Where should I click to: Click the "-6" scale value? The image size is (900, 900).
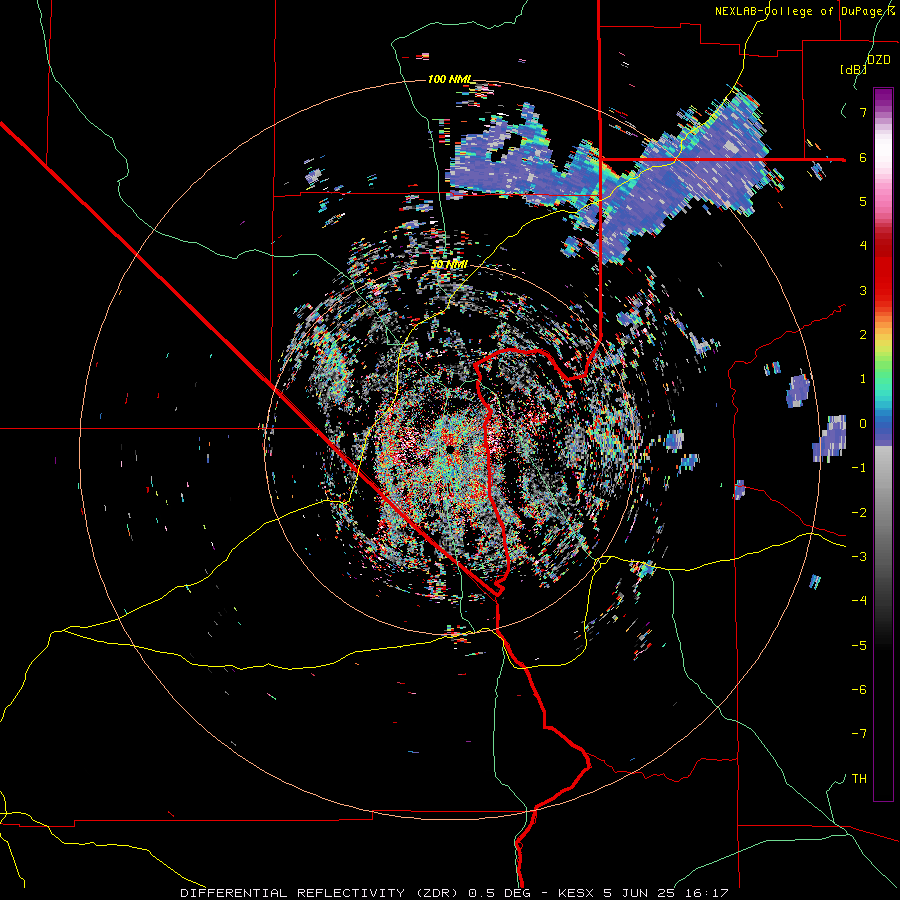pos(859,690)
